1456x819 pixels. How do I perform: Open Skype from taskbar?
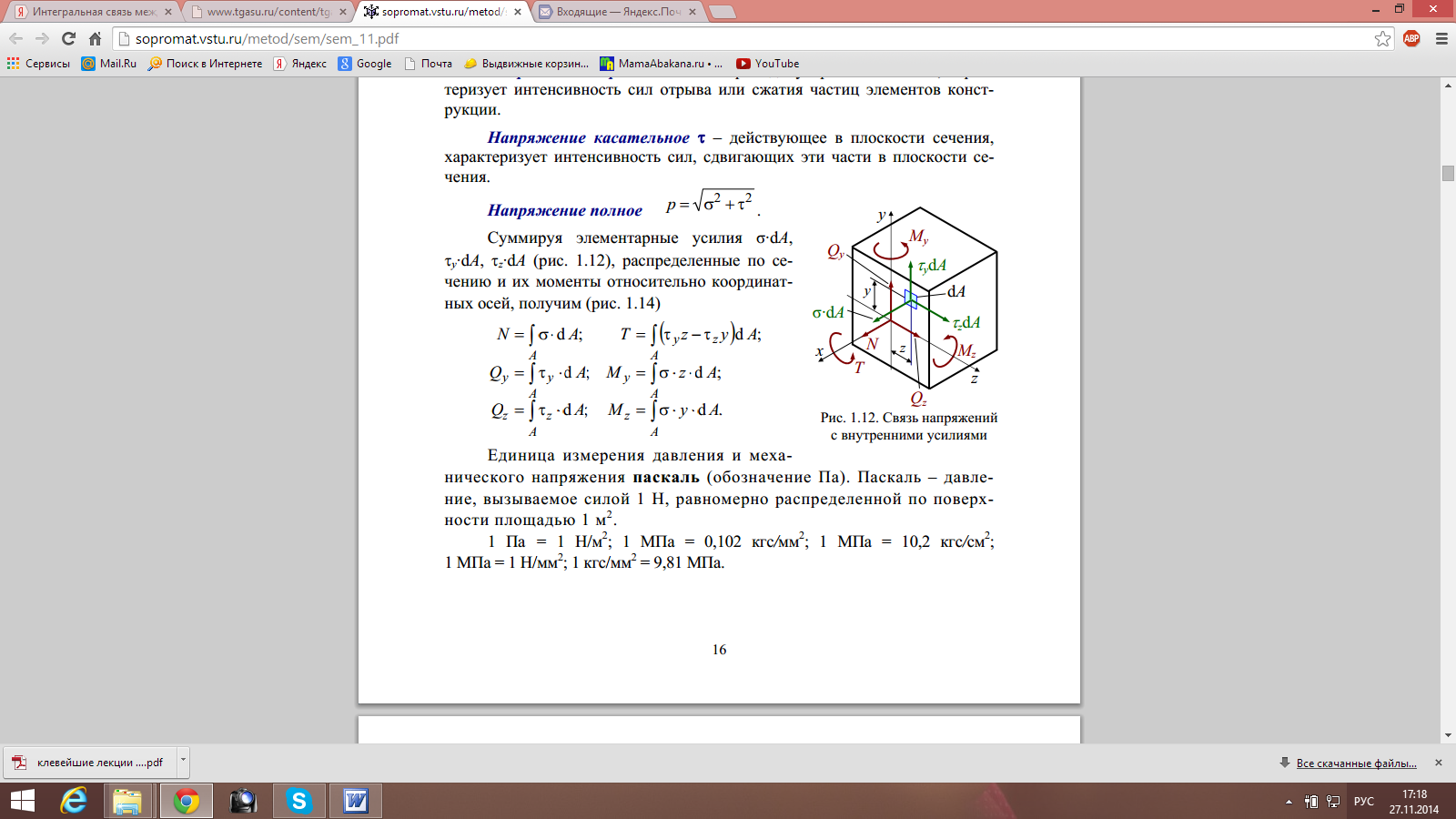298,801
